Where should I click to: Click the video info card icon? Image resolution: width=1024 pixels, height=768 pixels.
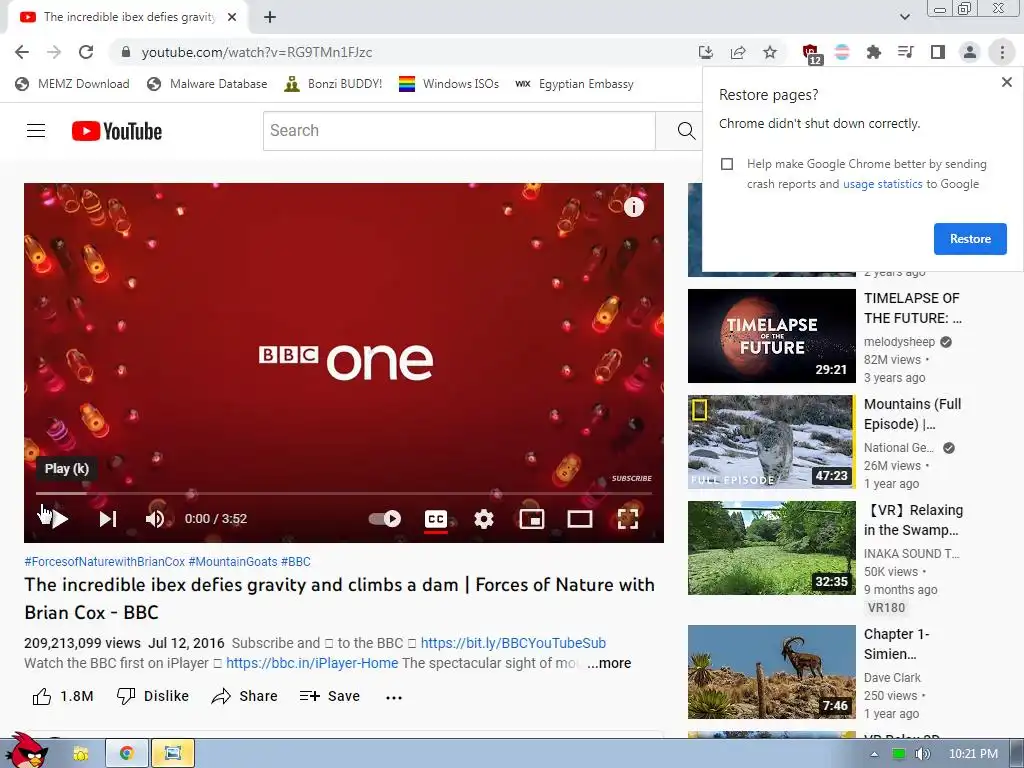[x=633, y=207]
